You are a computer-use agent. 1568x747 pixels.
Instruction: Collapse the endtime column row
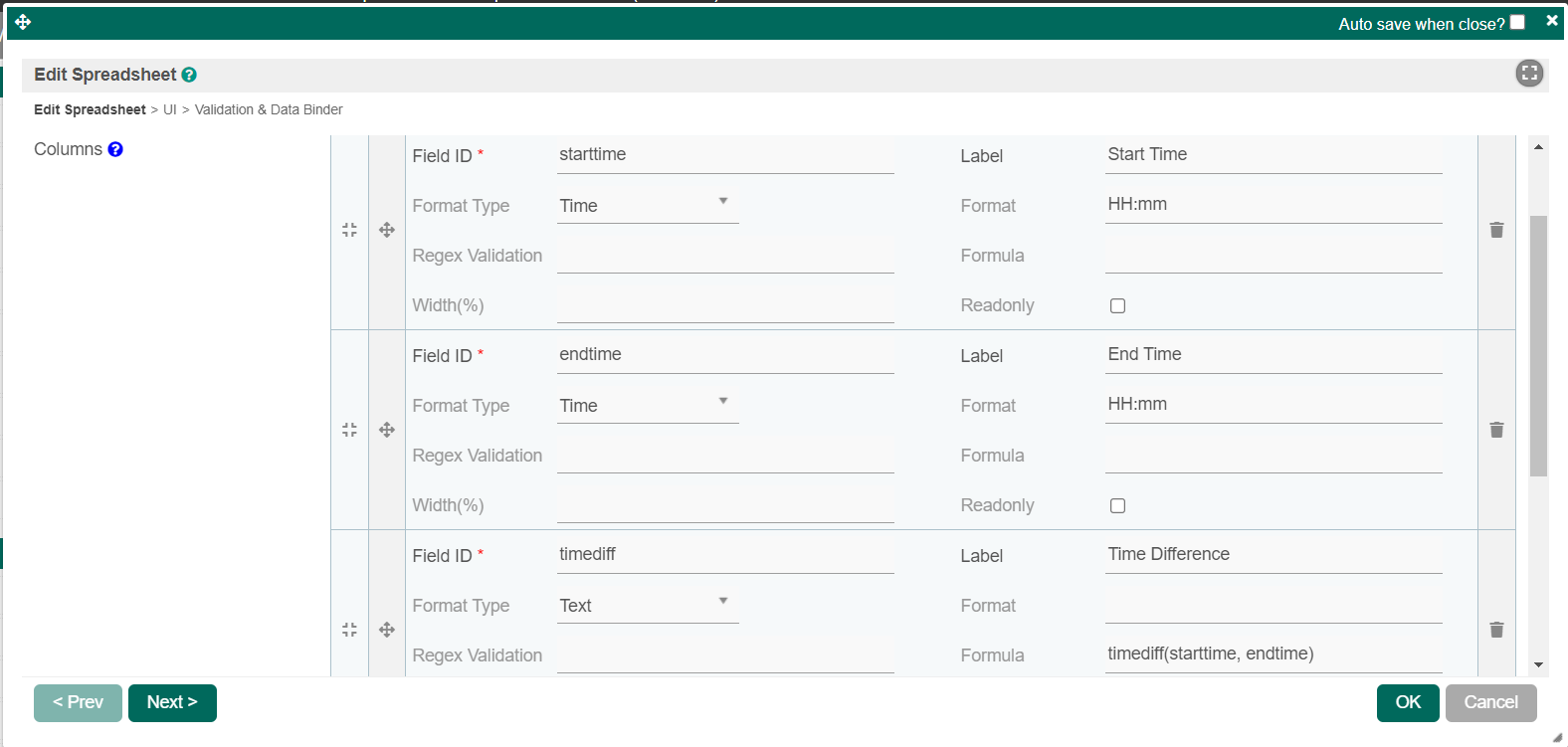[349, 430]
